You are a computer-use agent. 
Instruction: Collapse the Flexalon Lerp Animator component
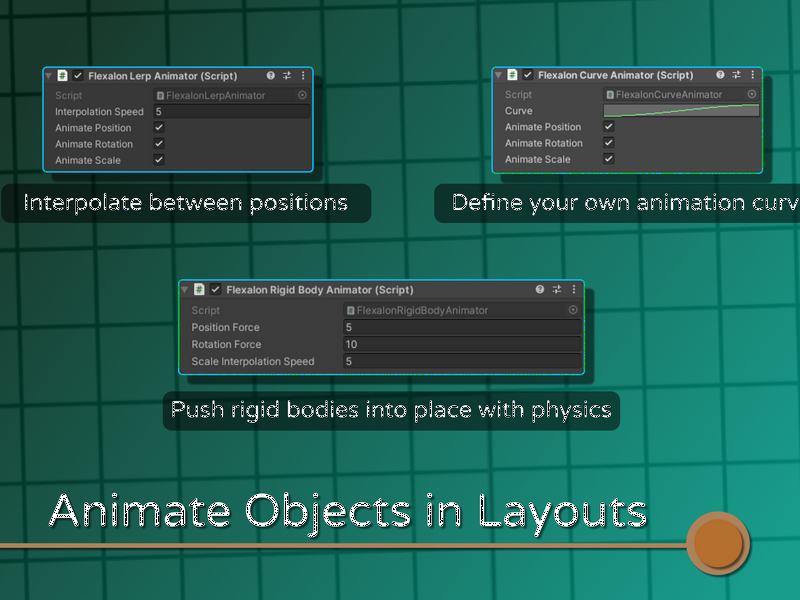[x=48, y=76]
